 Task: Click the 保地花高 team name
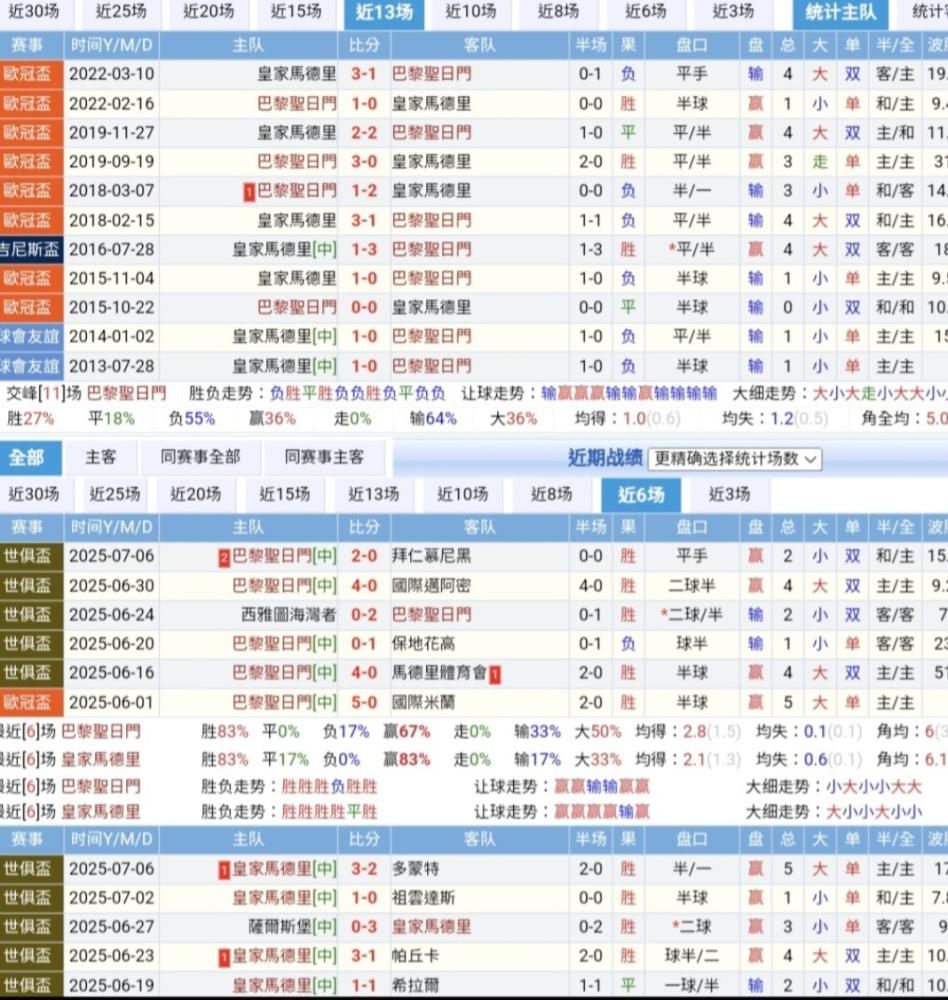424,643
